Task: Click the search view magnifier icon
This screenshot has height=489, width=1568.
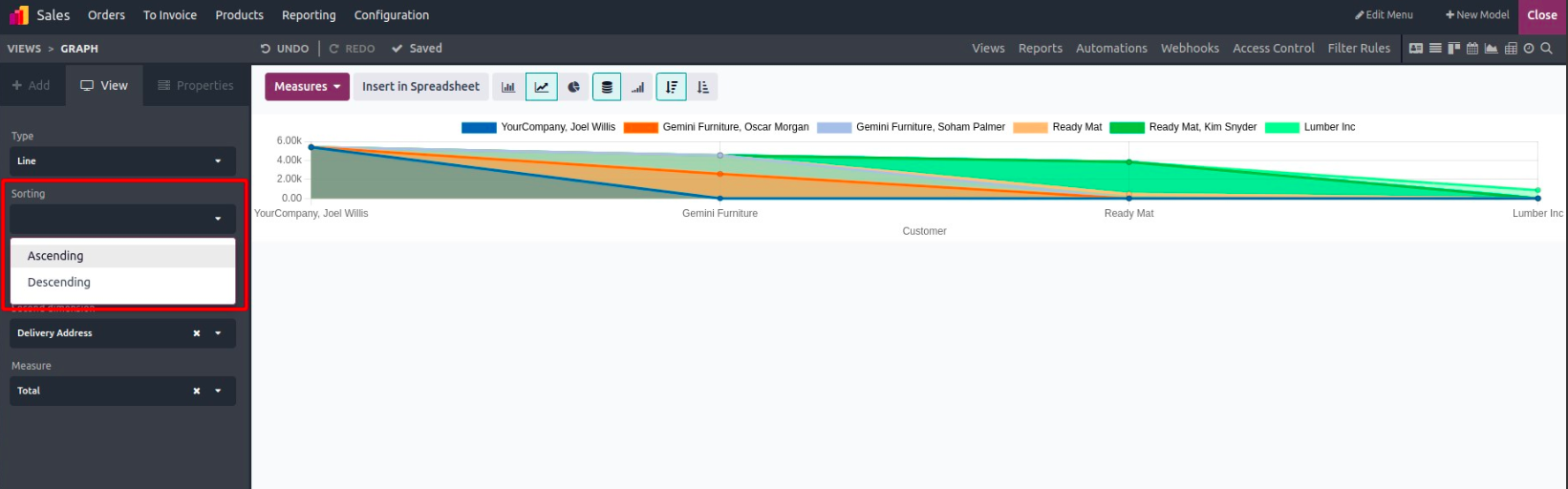Action: tap(1547, 49)
